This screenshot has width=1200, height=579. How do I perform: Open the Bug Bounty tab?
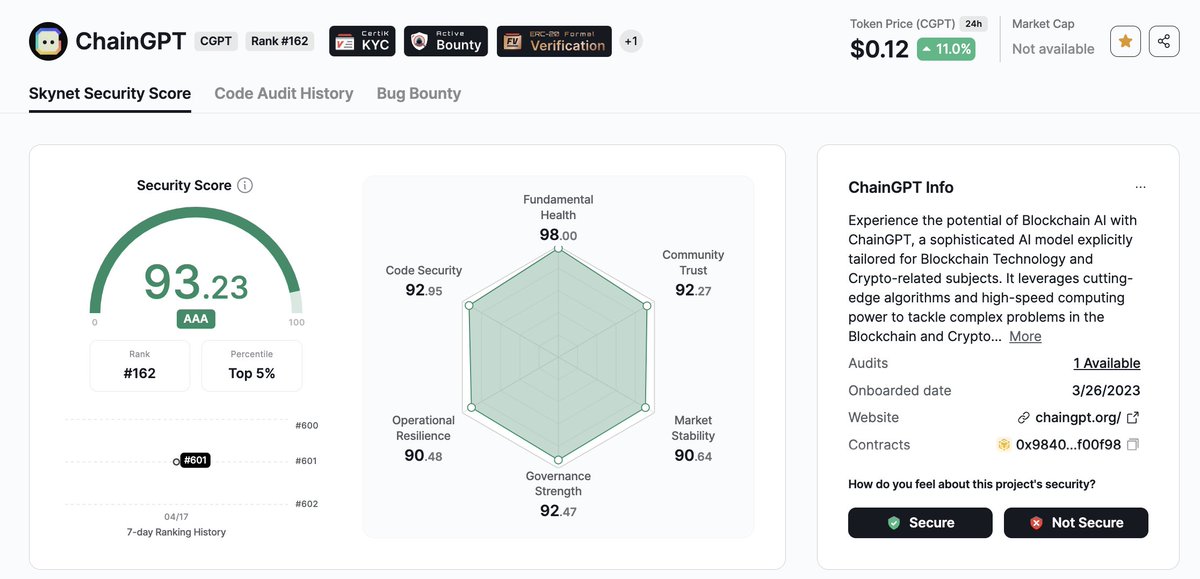pos(419,93)
